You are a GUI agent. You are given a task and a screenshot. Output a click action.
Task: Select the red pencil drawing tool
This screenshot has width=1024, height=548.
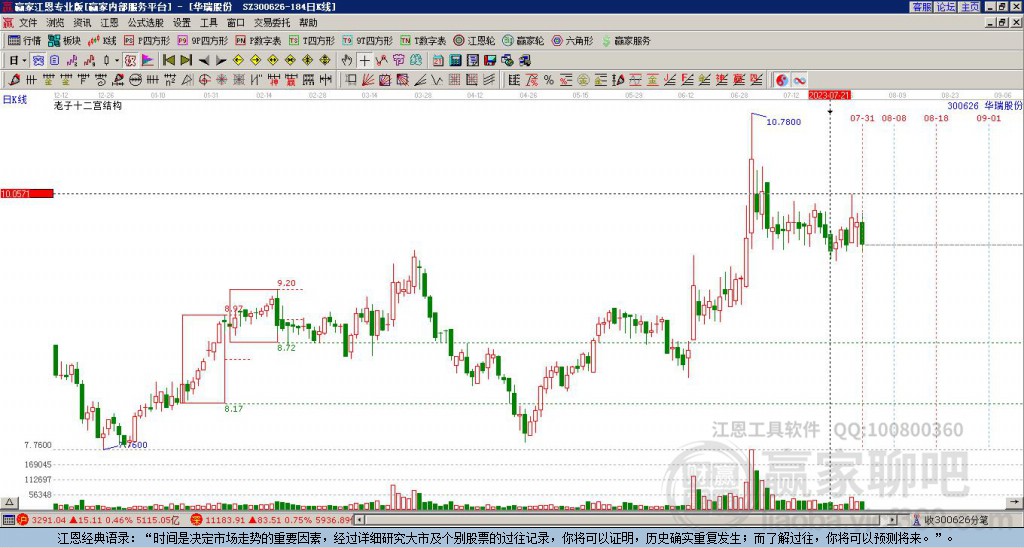(14, 80)
